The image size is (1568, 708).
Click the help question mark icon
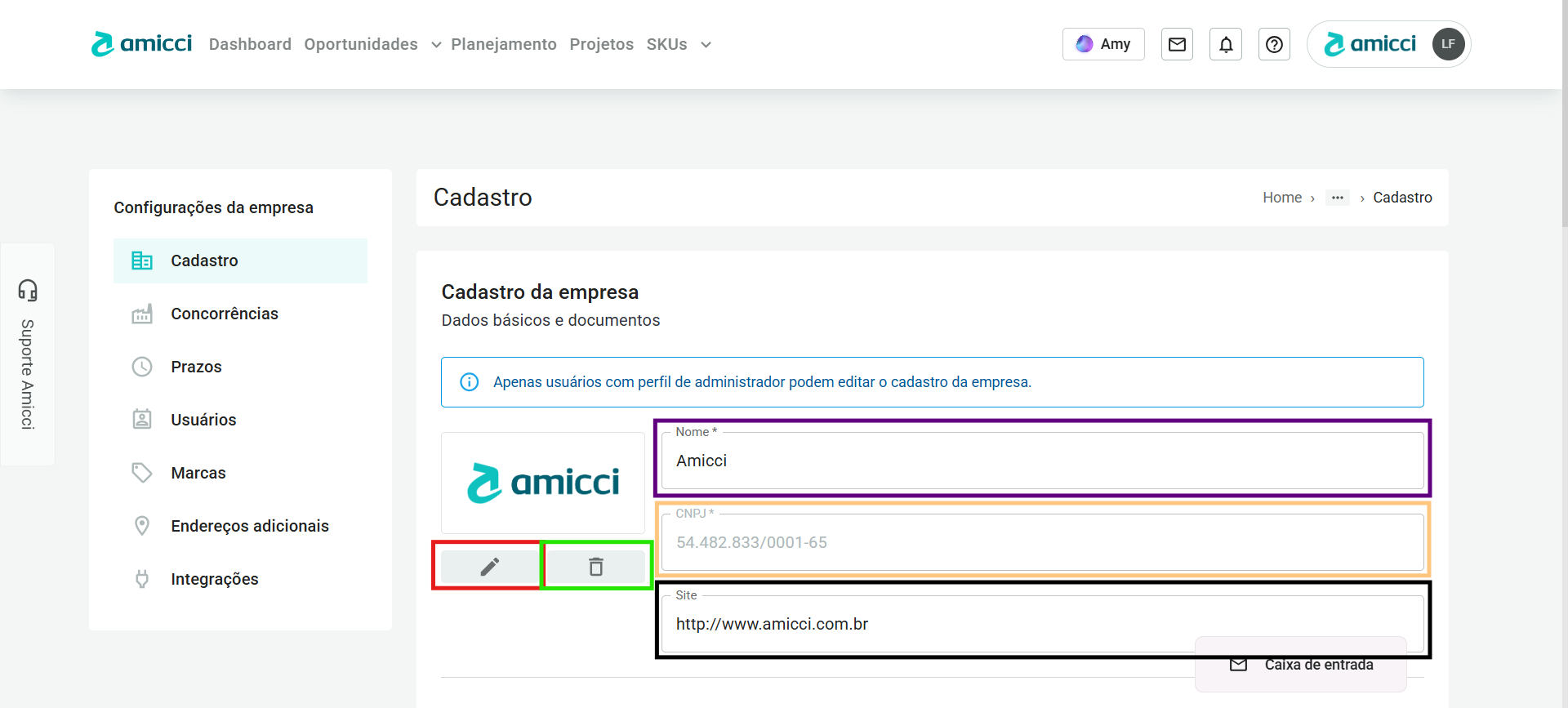coord(1274,44)
